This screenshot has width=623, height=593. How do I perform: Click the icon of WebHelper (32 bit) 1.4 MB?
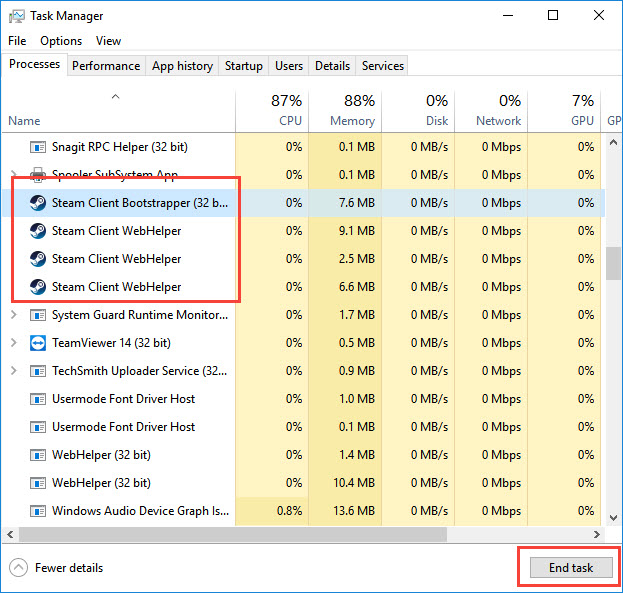tap(38, 455)
